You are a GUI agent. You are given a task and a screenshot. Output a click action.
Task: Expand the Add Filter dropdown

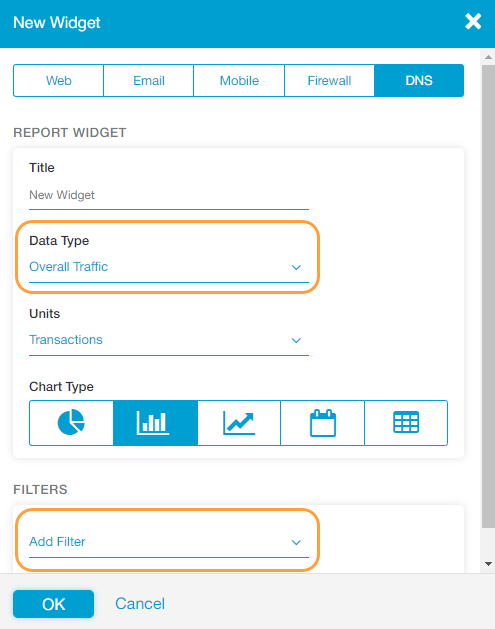click(x=169, y=542)
